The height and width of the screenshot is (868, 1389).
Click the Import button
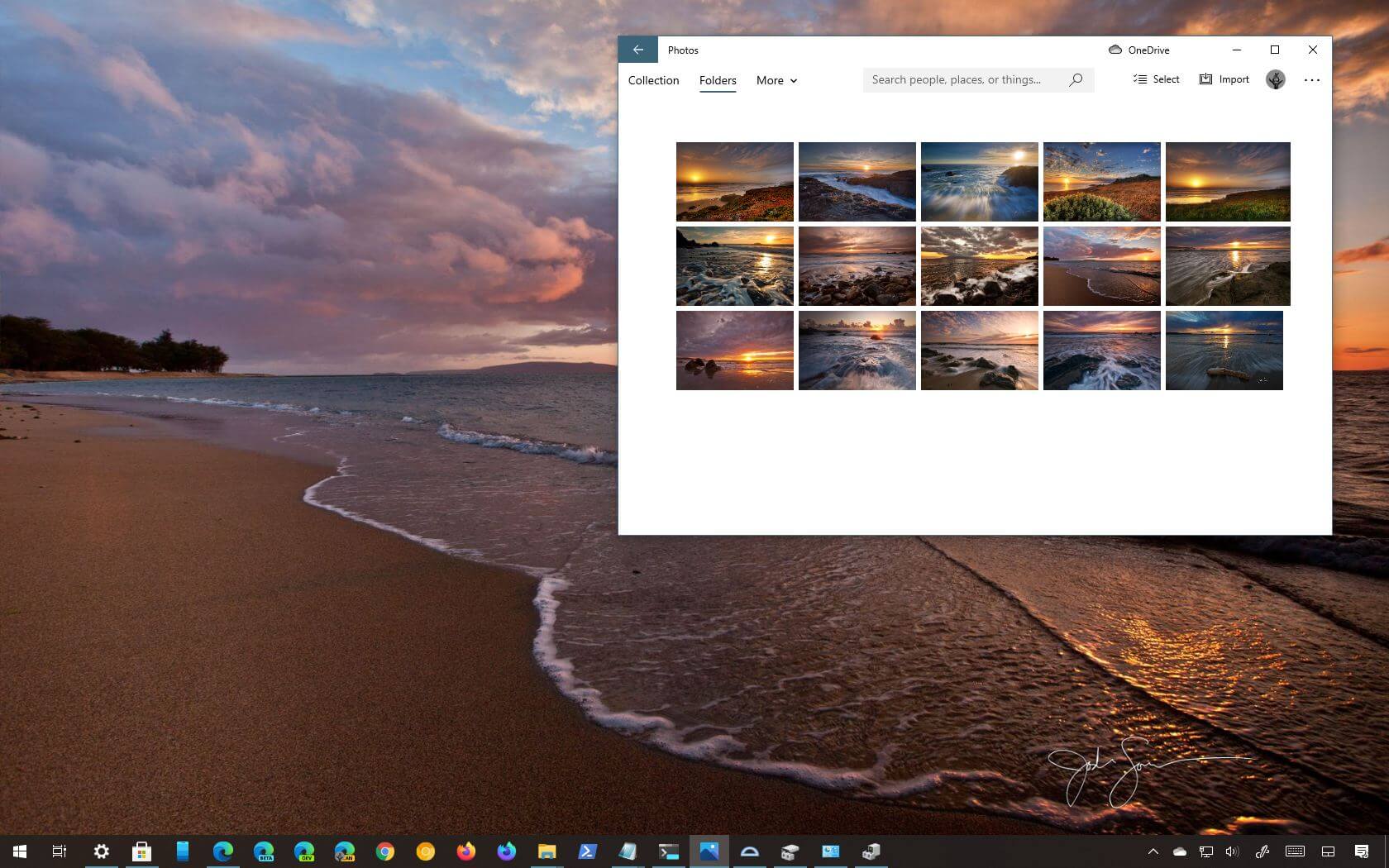(1224, 79)
